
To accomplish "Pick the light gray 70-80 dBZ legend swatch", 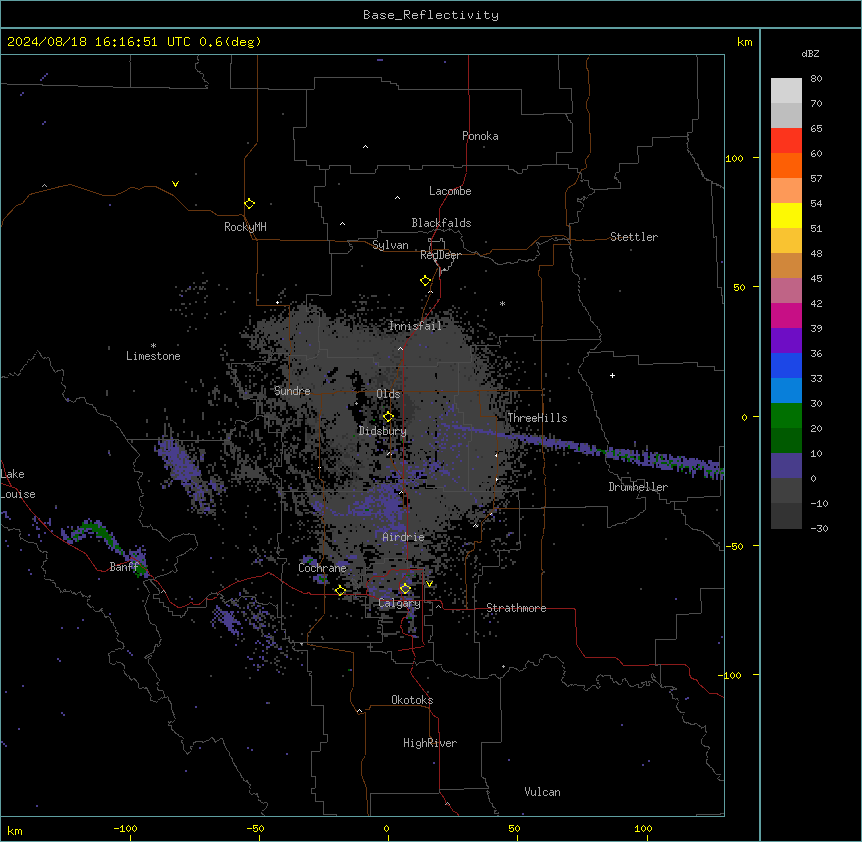I will tap(786, 91).
